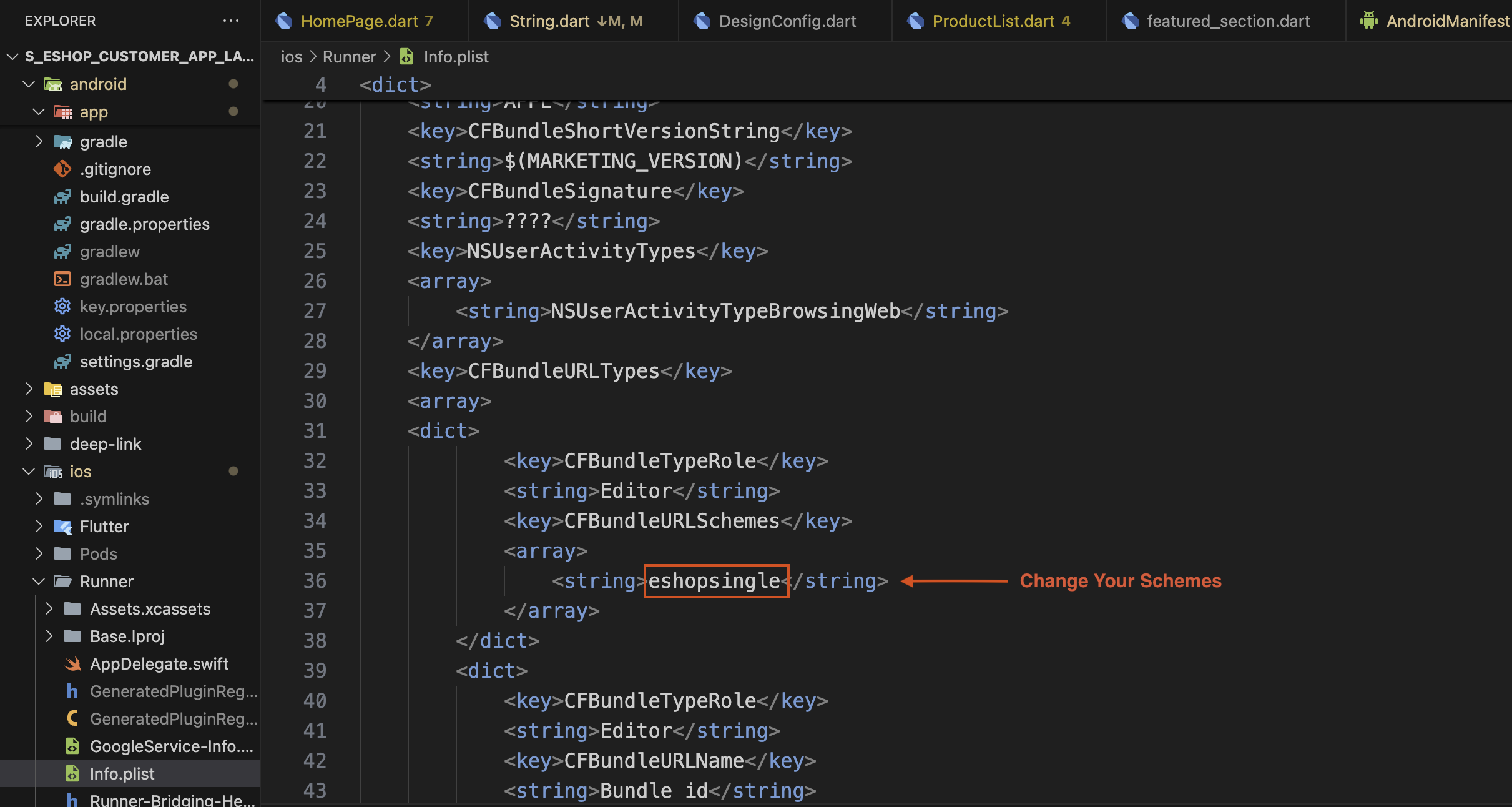Click the Android robot icon on AndroidManifest tab
Viewport: 1512px width, 807px height.
1368,21
